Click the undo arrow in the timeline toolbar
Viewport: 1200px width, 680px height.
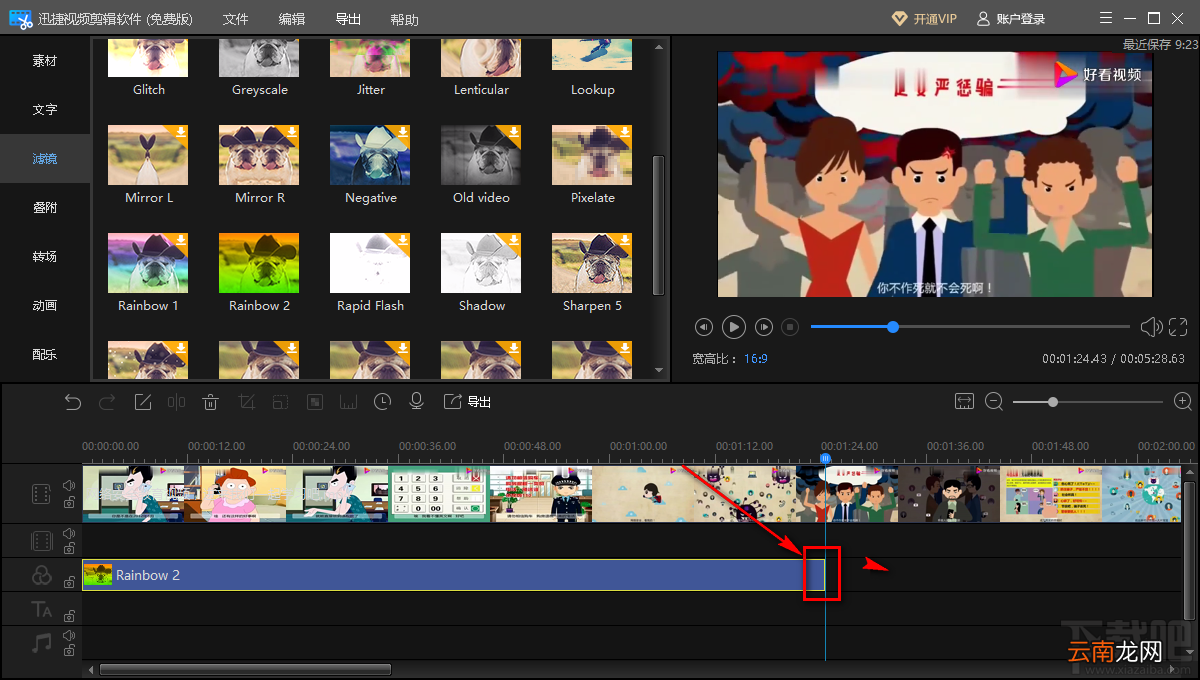pos(73,402)
